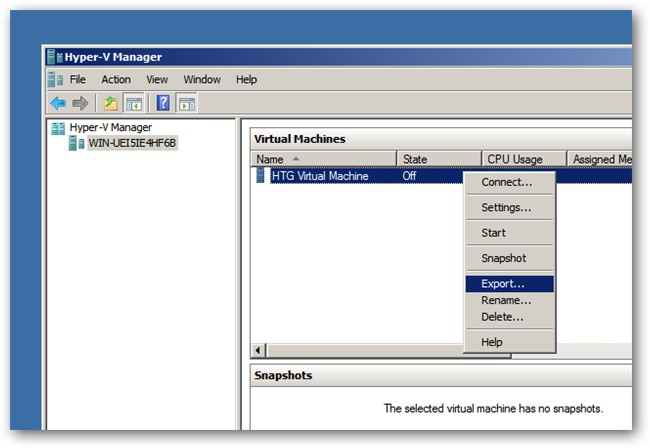Click the Virtual Machines horizontal scrollbar thumb
650x448 pixels.
tap(365, 351)
